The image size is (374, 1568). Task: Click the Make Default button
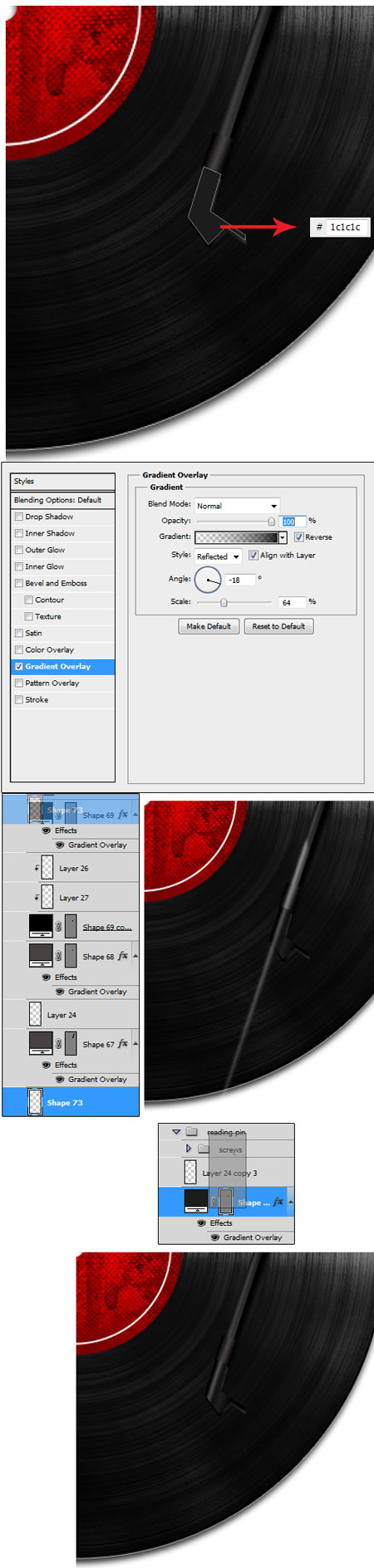(209, 626)
